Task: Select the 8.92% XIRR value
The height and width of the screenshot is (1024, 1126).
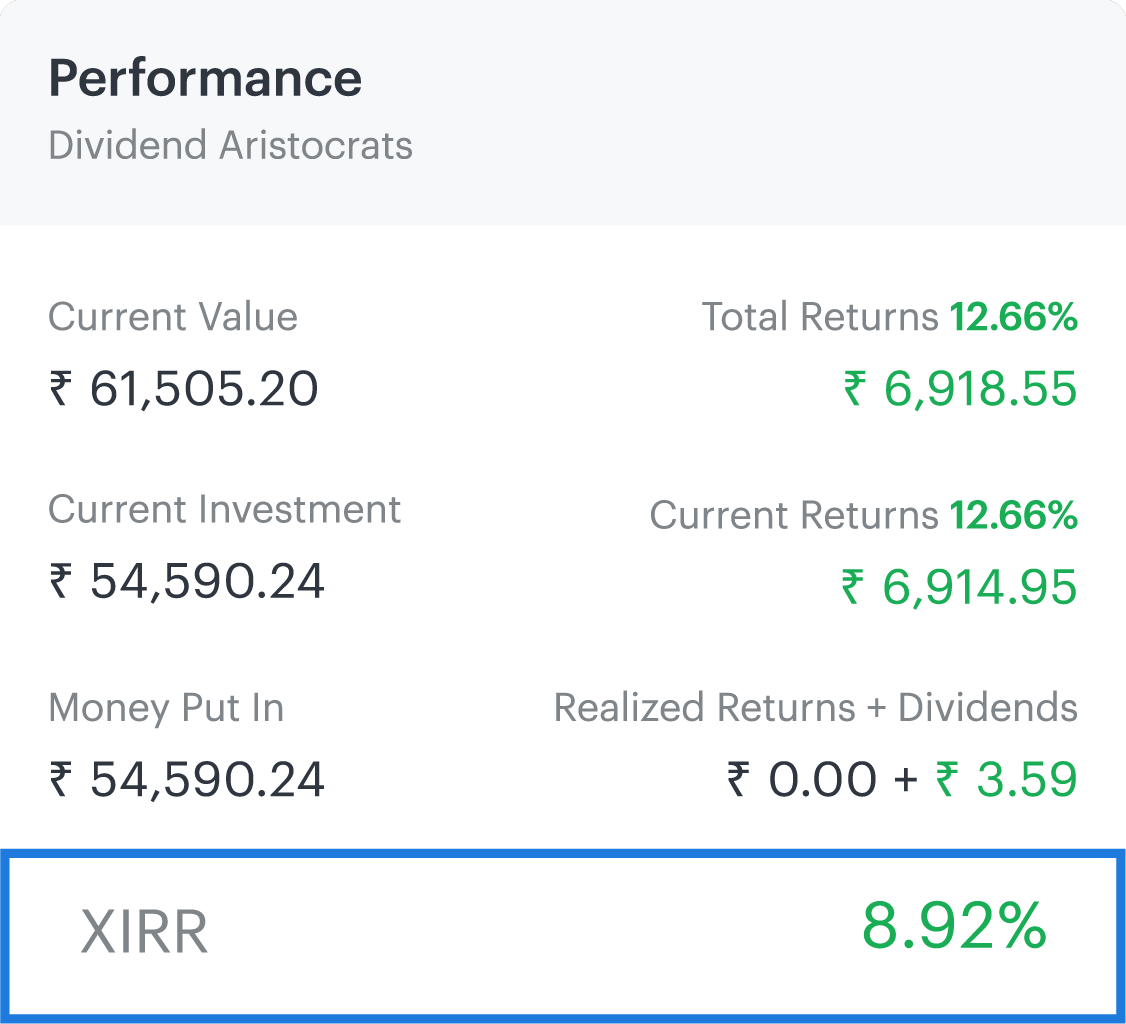Action: [954, 927]
